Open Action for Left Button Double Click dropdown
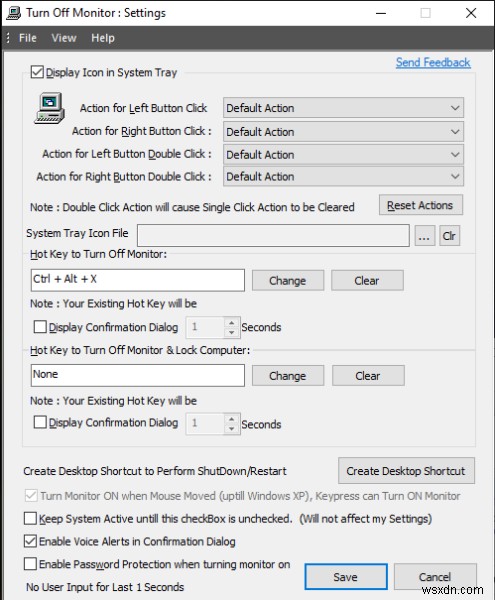 (x=343, y=155)
